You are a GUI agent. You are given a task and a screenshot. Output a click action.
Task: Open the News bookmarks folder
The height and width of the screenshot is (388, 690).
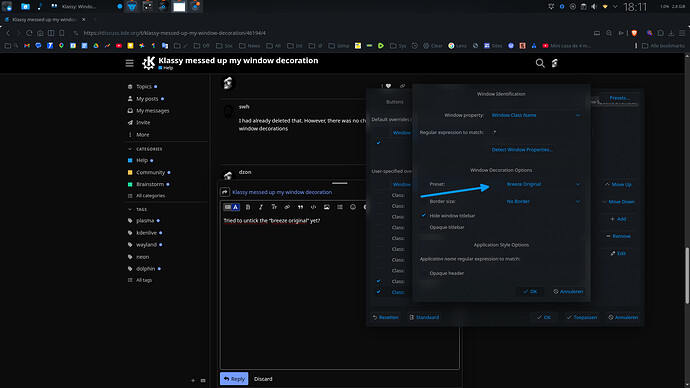250,46
